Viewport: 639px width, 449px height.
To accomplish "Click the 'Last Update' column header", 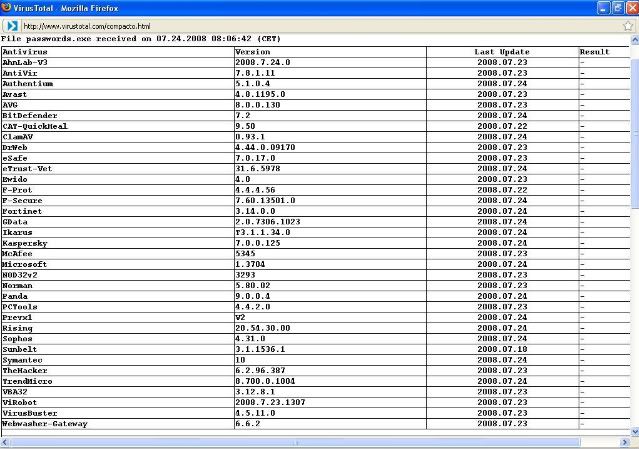I will [502, 52].
